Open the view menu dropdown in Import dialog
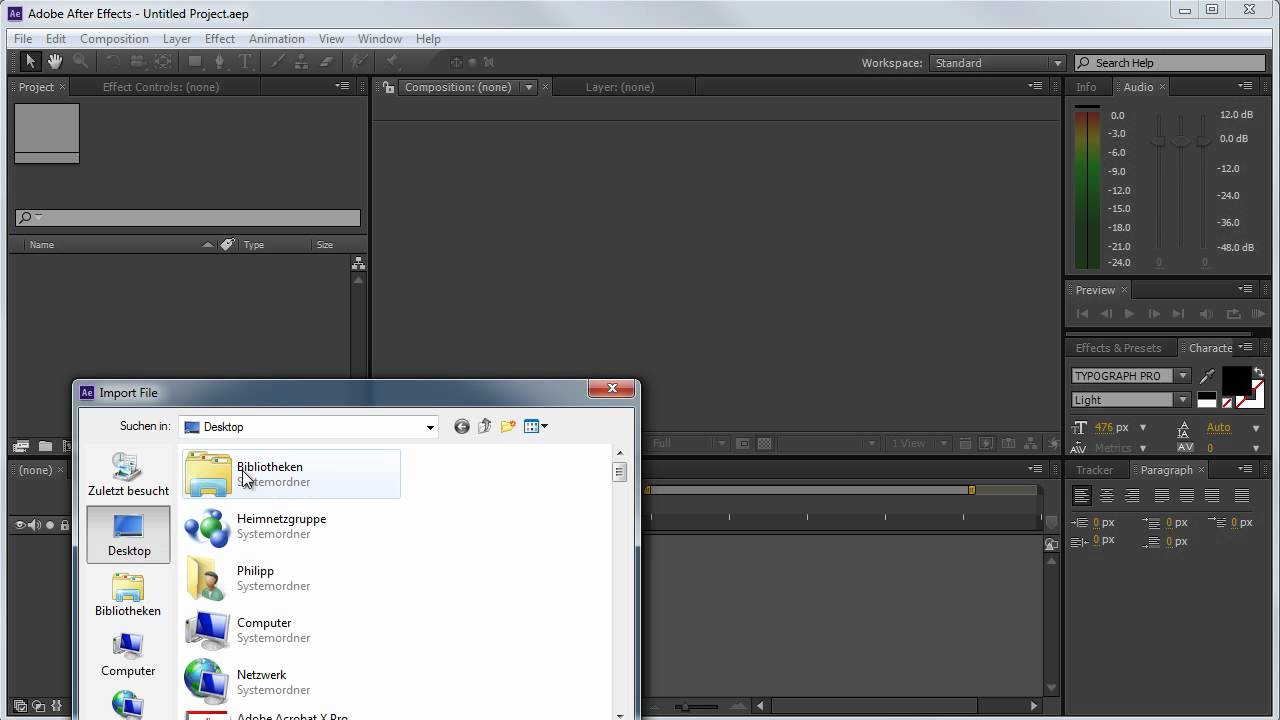The width and height of the screenshot is (1280, 720). (537, 427)
